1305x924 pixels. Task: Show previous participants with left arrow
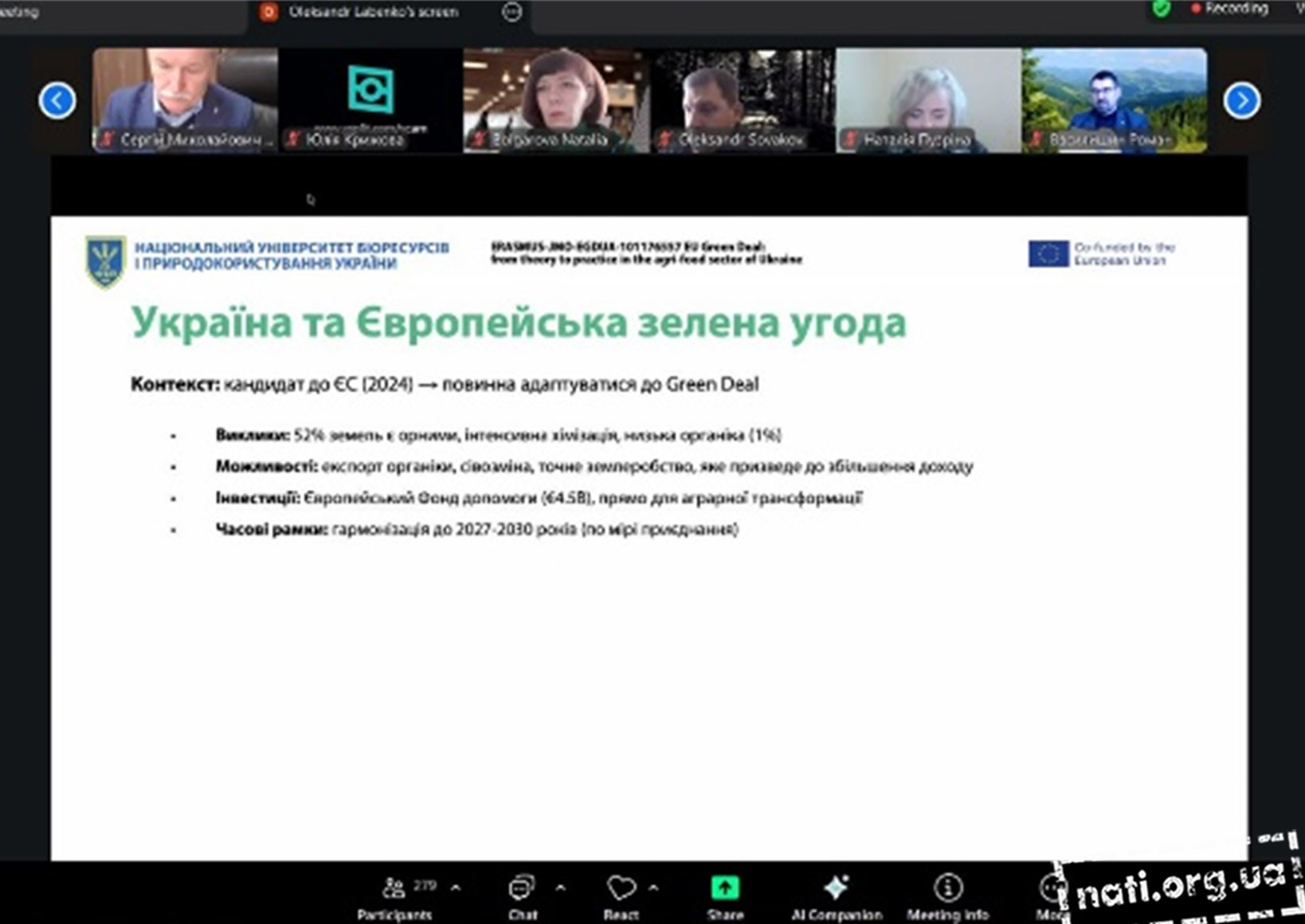point(57,101)
